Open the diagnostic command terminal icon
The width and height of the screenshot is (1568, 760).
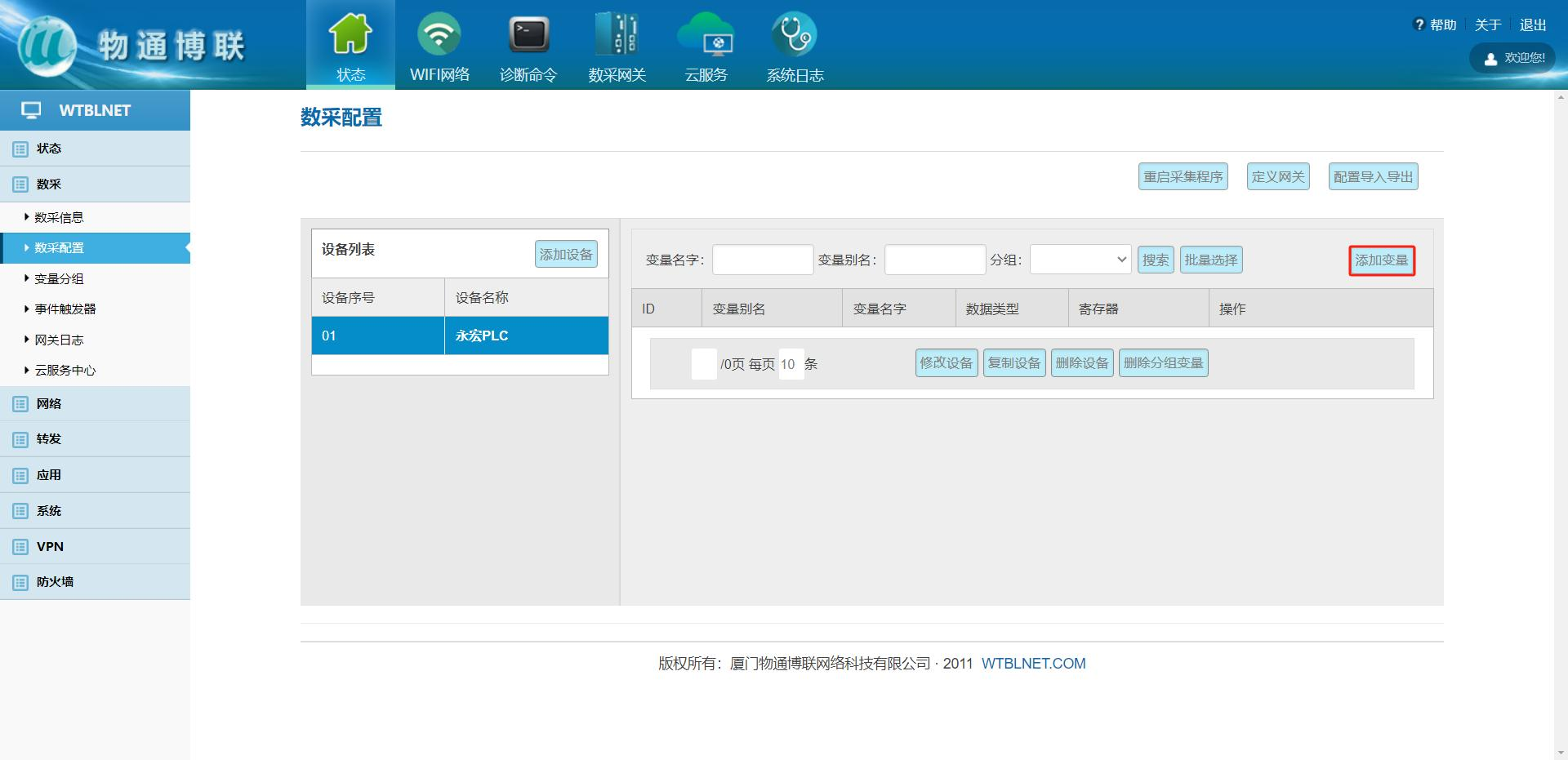(528, 34)
